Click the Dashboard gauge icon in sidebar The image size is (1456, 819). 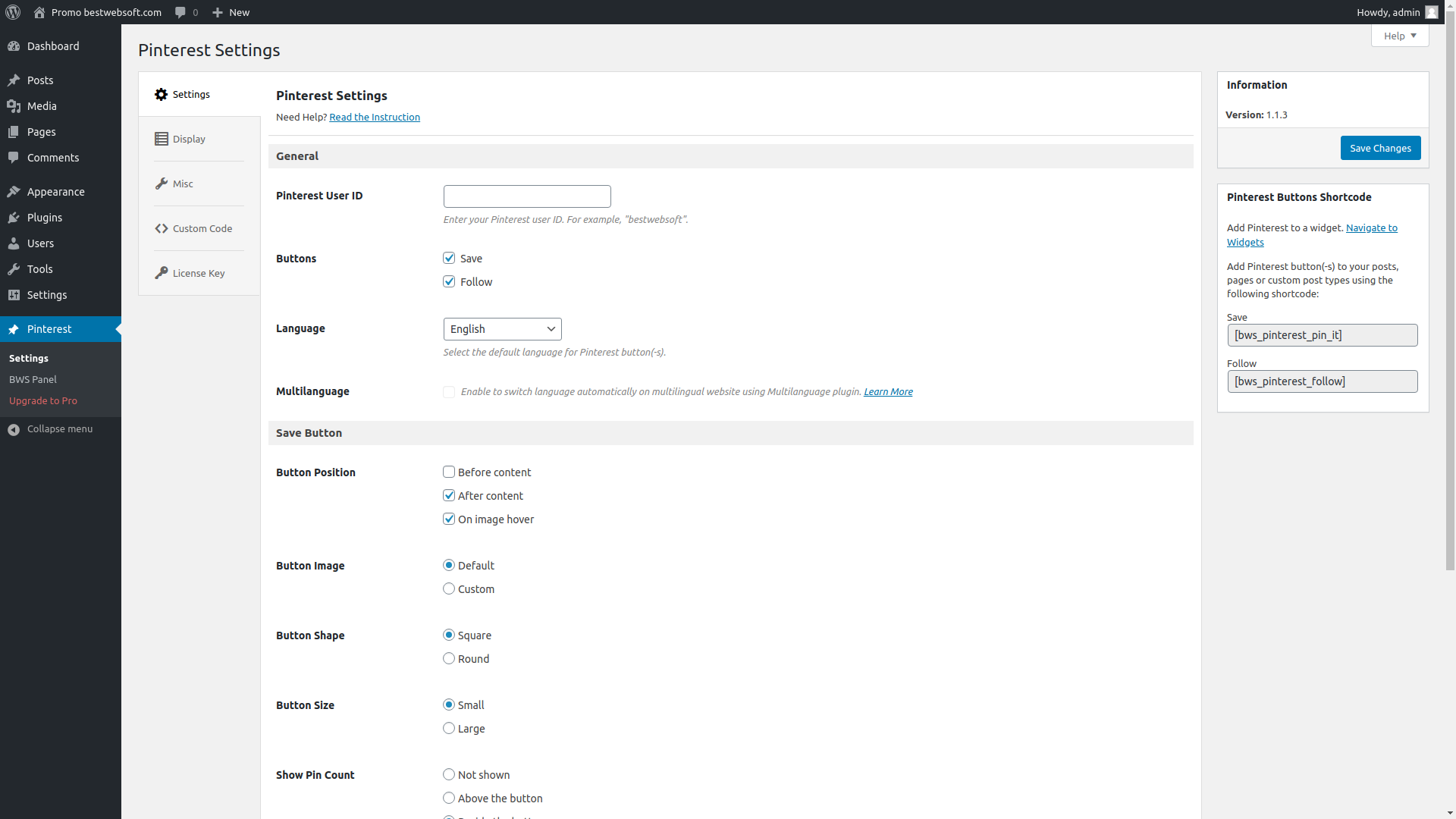tap(14, 46)
